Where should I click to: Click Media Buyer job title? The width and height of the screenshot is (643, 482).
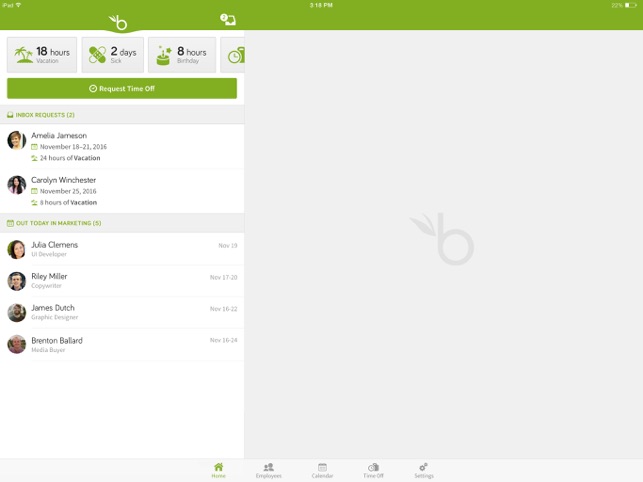pyautogui.click(x=48, y=350)
